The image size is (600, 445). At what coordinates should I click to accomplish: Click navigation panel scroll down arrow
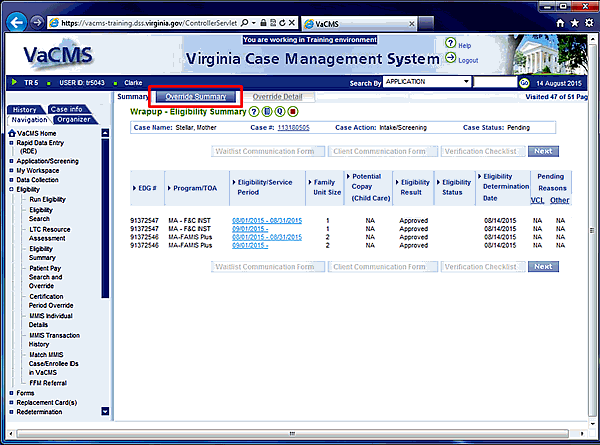(105, 412)
